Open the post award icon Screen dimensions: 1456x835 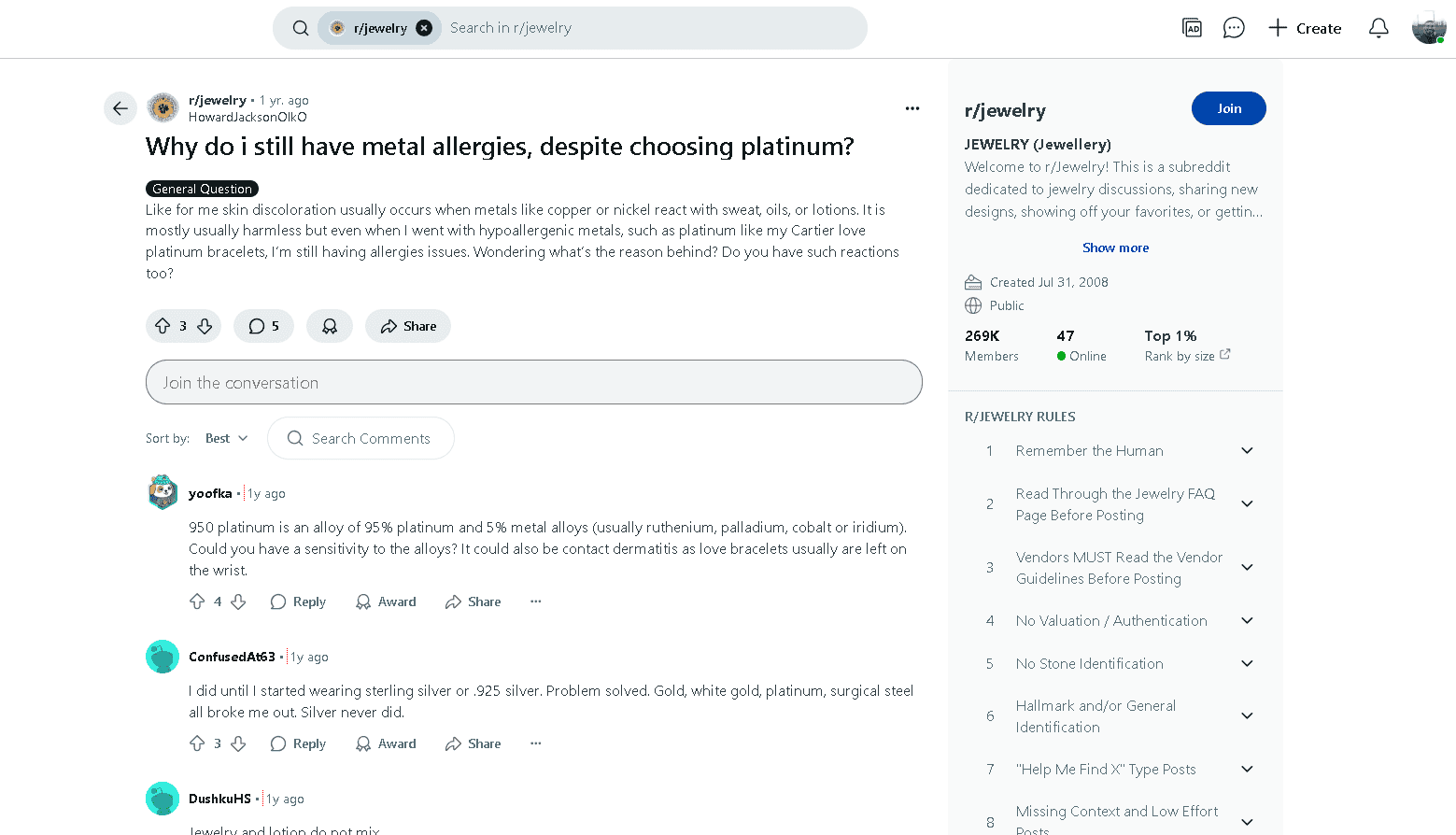330,326
